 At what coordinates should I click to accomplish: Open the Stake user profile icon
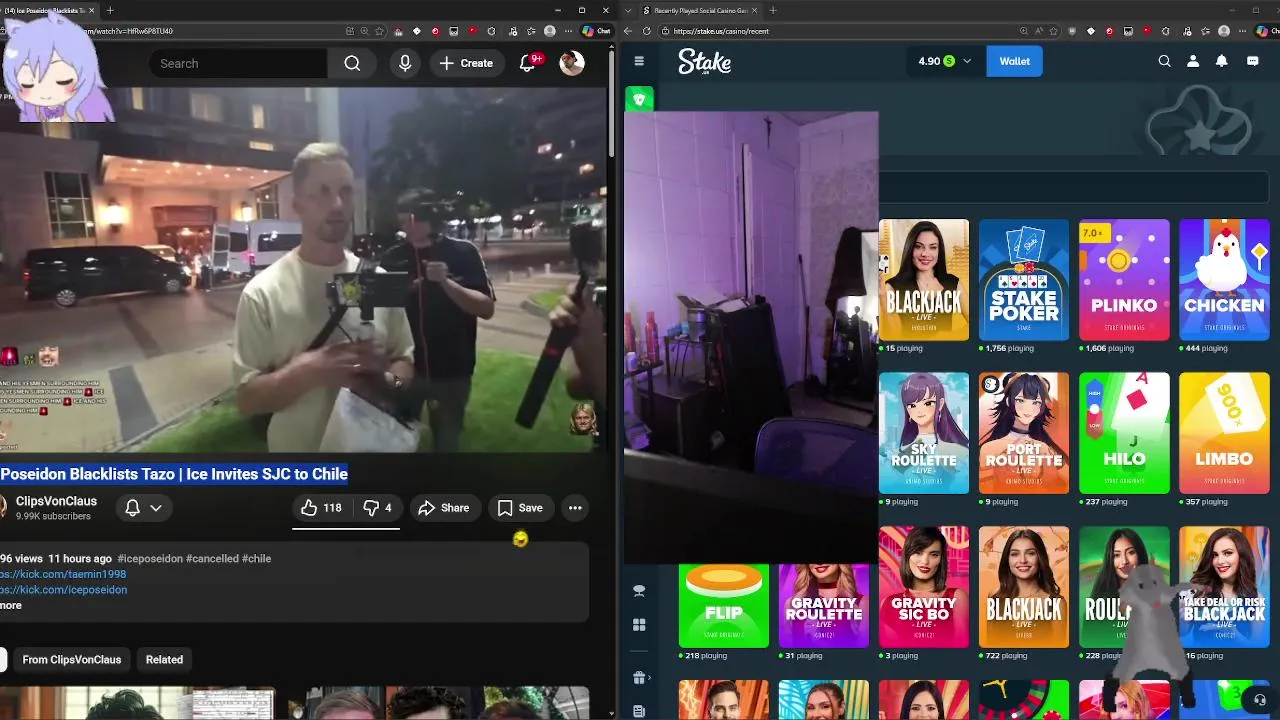[1193, 61]
